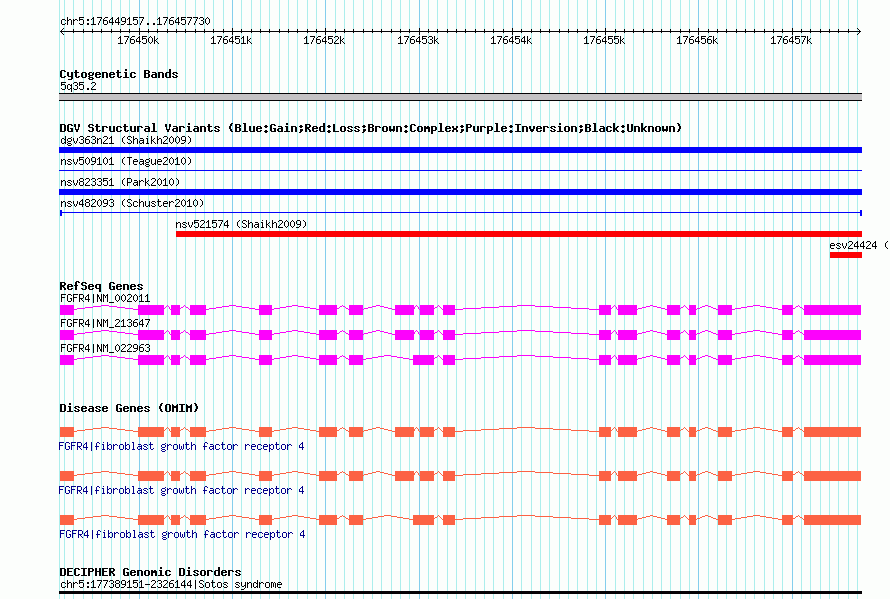
Task: Click the 176457k ruler tick label
Action: (x=791, y=40)
